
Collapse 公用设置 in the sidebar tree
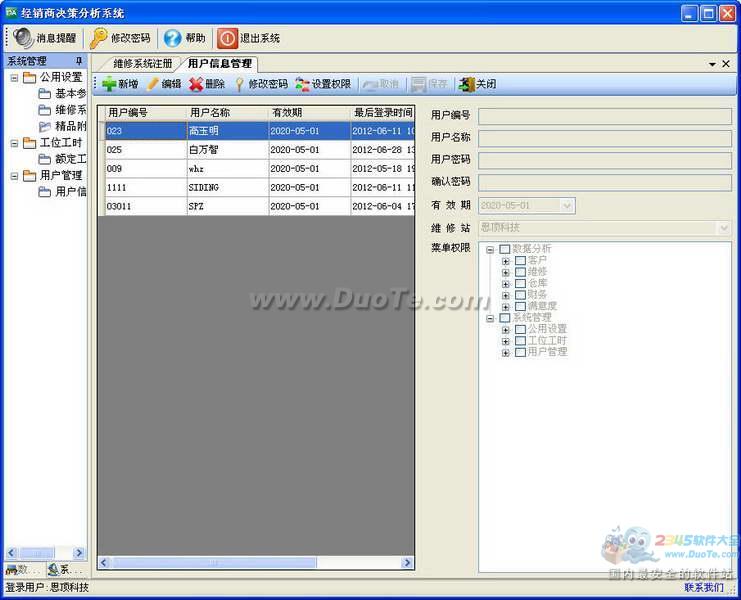pyautogui.click(x=15, y=77)
